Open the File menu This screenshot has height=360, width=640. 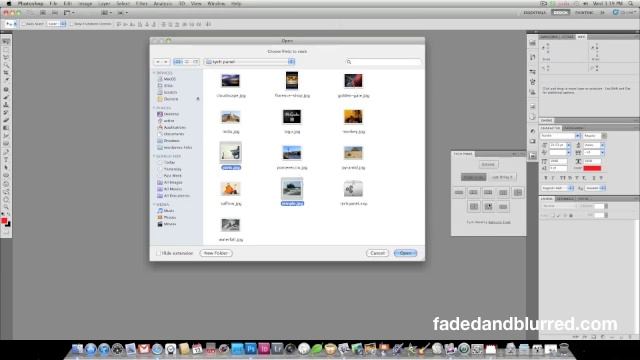click(53, 4)
